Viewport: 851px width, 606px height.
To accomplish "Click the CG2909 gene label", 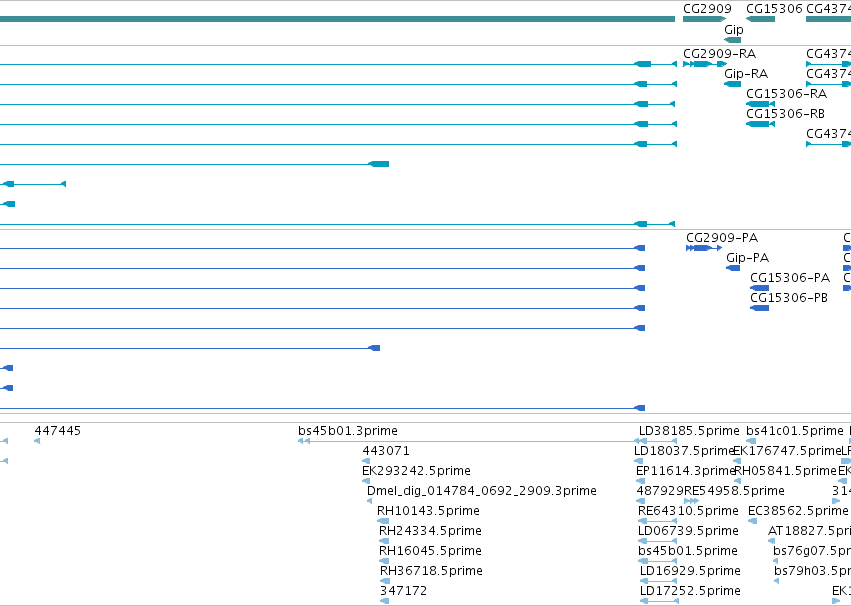I will pyautogui.click(x=707, y=9).
